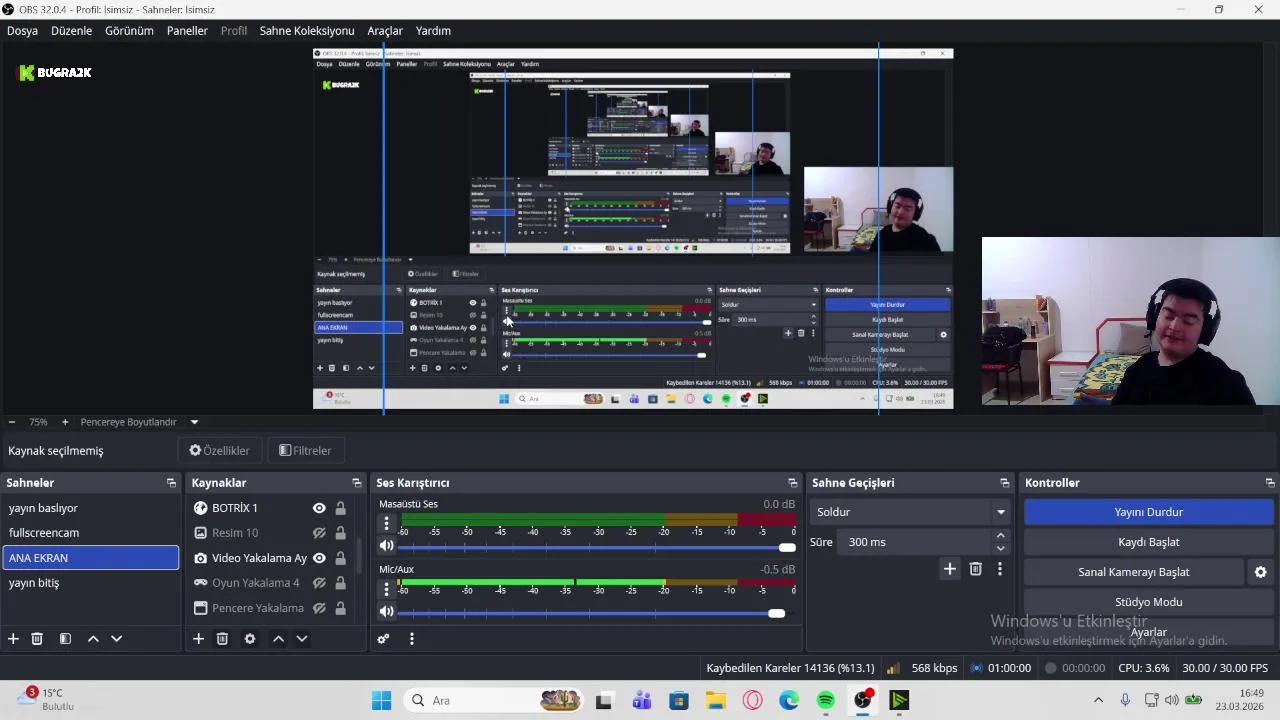
Task: Add a new scene with plus icon
Action: 13,639
